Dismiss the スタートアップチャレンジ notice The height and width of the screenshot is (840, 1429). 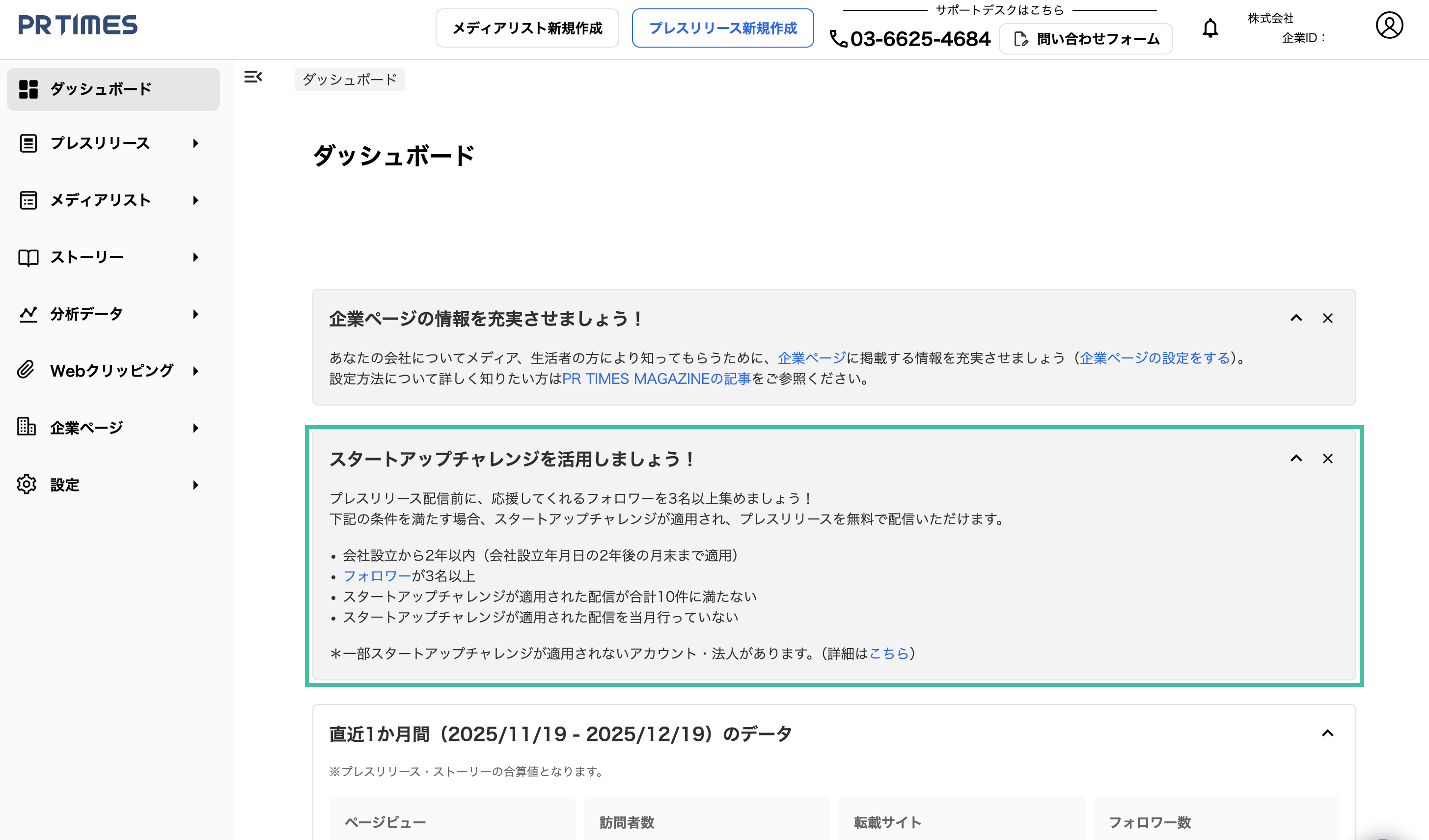[1327, 459]
